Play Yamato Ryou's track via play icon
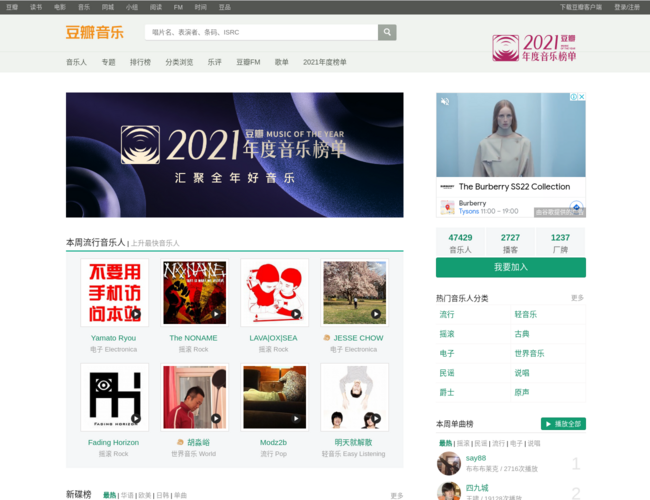The width and height of the screenshot is (650, 500). pos(136,314)
